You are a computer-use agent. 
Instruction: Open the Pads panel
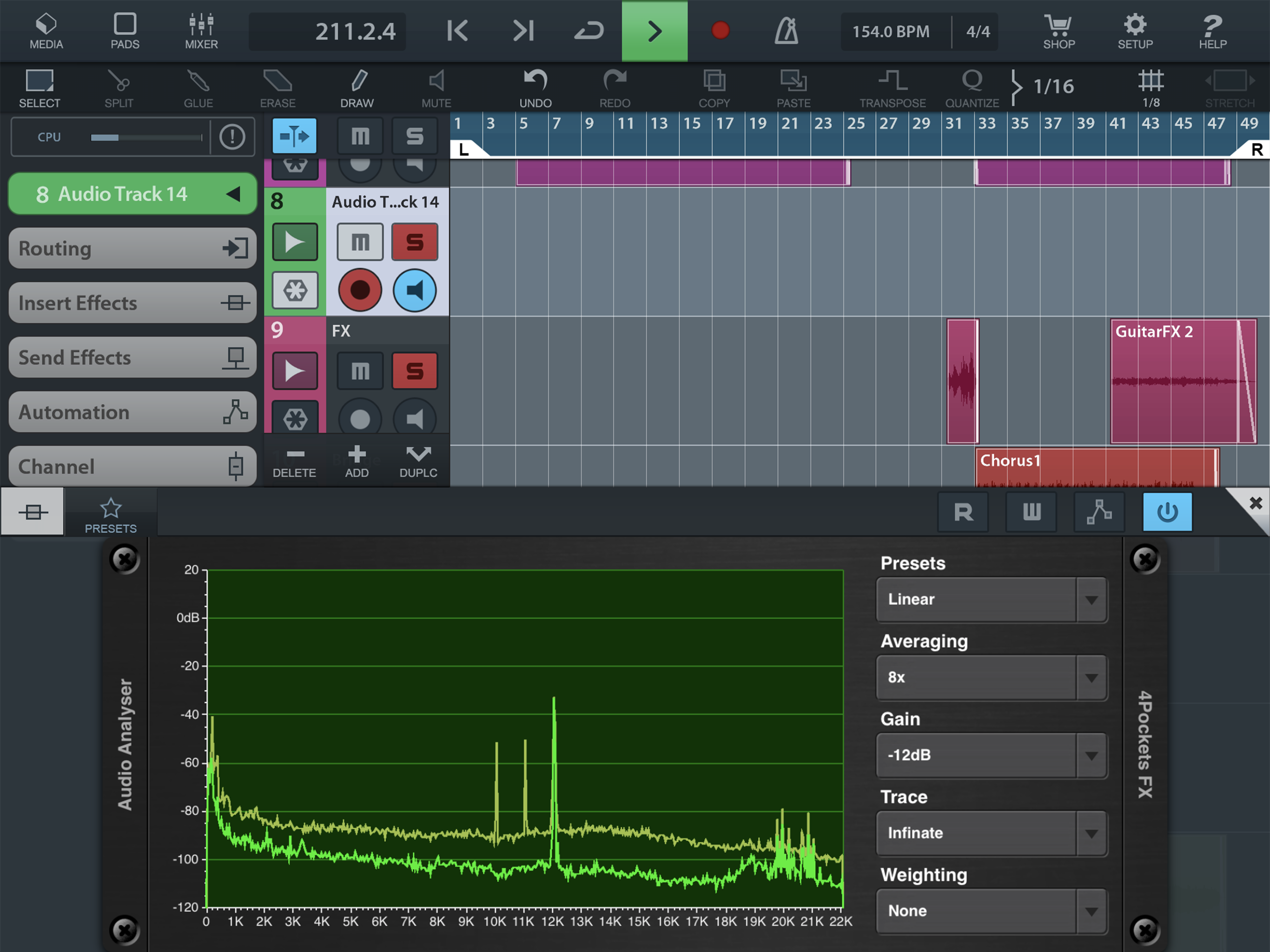(x=125, y=31)
